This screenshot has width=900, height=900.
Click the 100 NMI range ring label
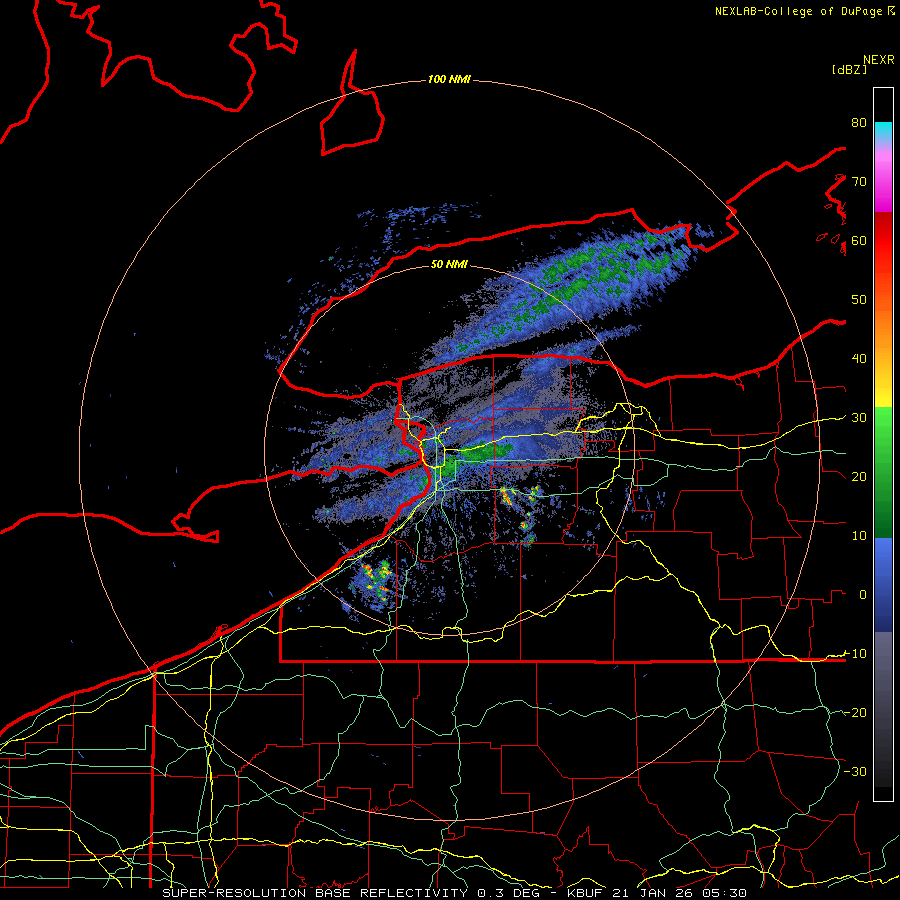[x=449, y=79]
